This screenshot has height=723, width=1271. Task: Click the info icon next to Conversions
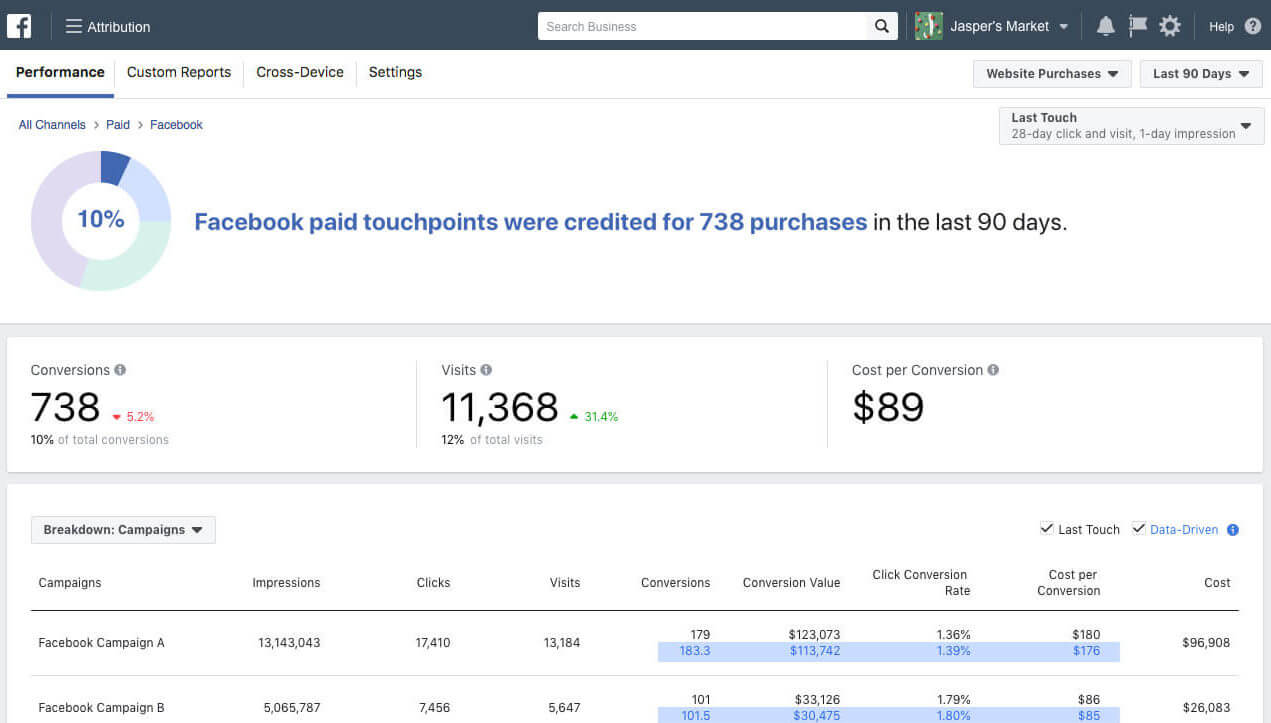[120, 370]
